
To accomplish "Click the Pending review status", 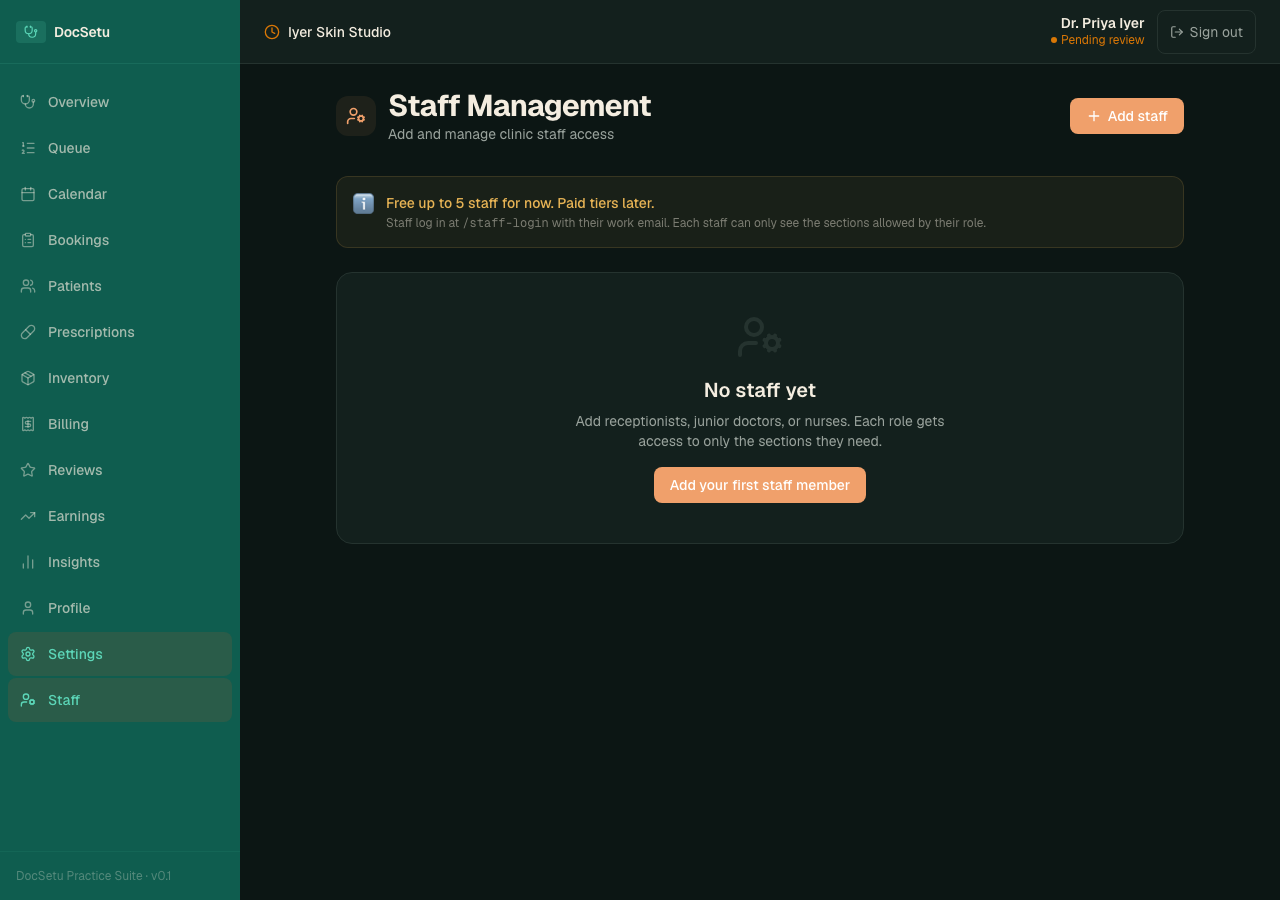I will coord(1097,40).
